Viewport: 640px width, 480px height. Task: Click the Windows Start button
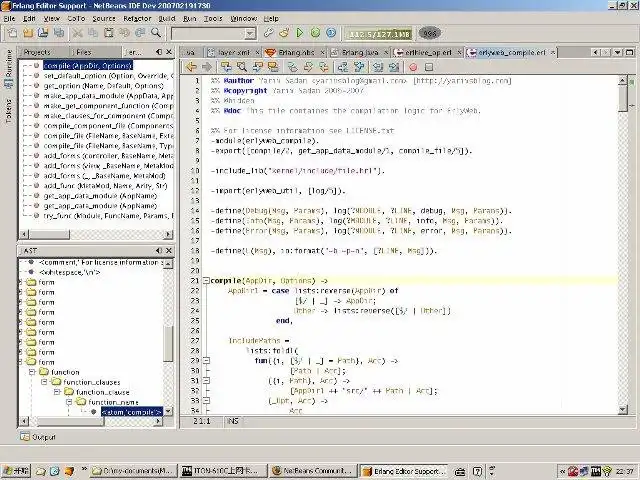click(16, 471)
